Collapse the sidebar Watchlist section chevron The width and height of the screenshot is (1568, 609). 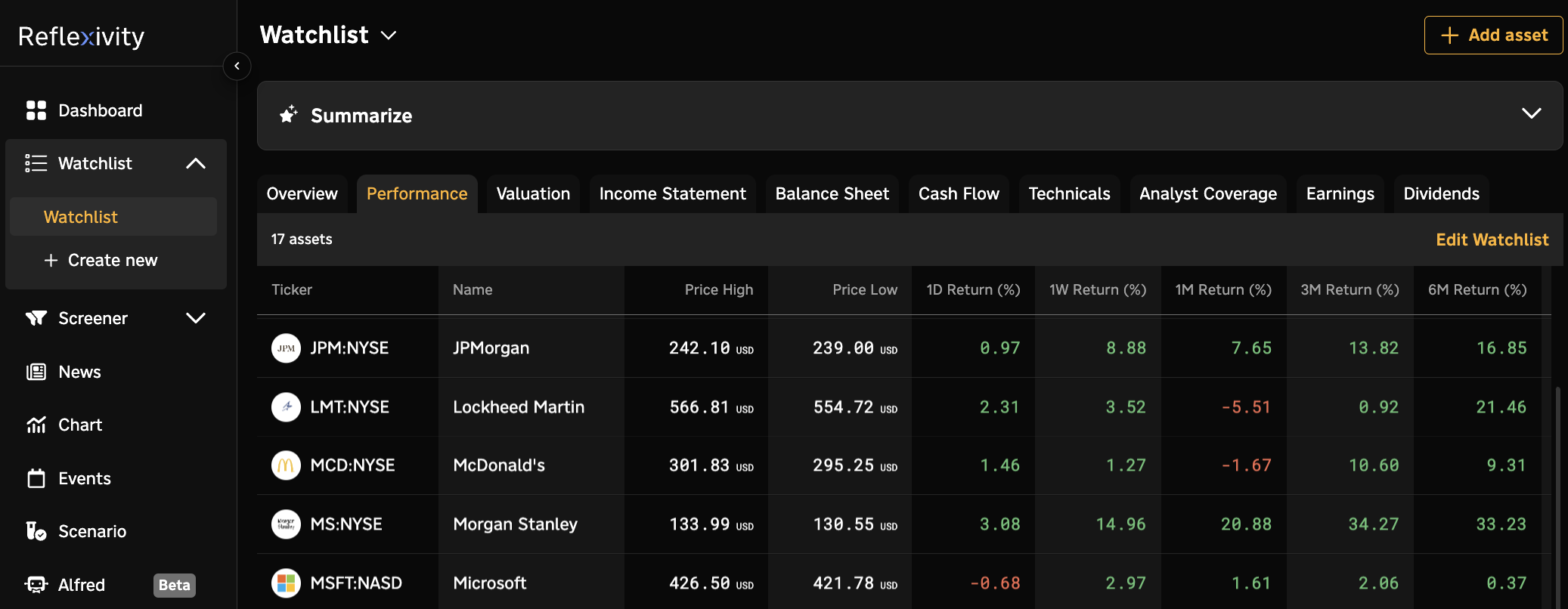[196, 163]
